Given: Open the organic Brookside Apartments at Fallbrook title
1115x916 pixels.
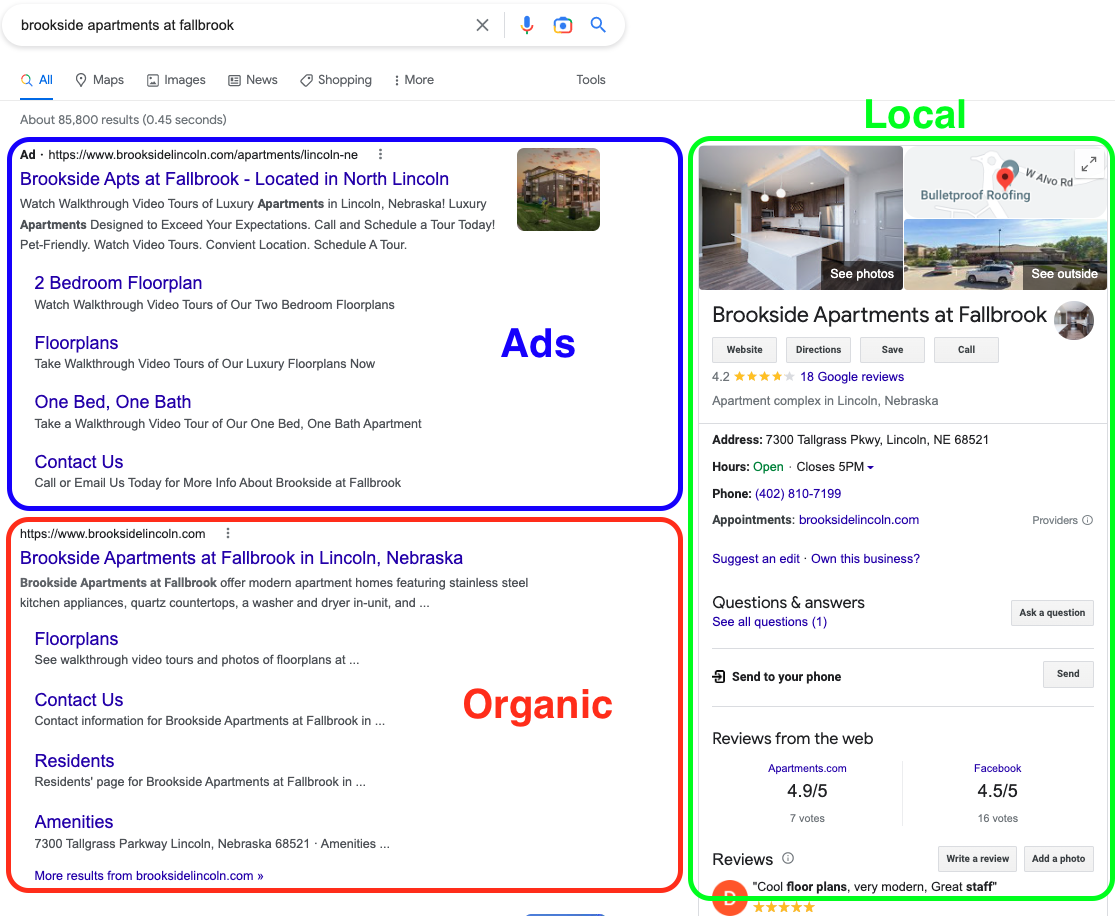Looking at the screenshot, I should (x=242, y=558).
